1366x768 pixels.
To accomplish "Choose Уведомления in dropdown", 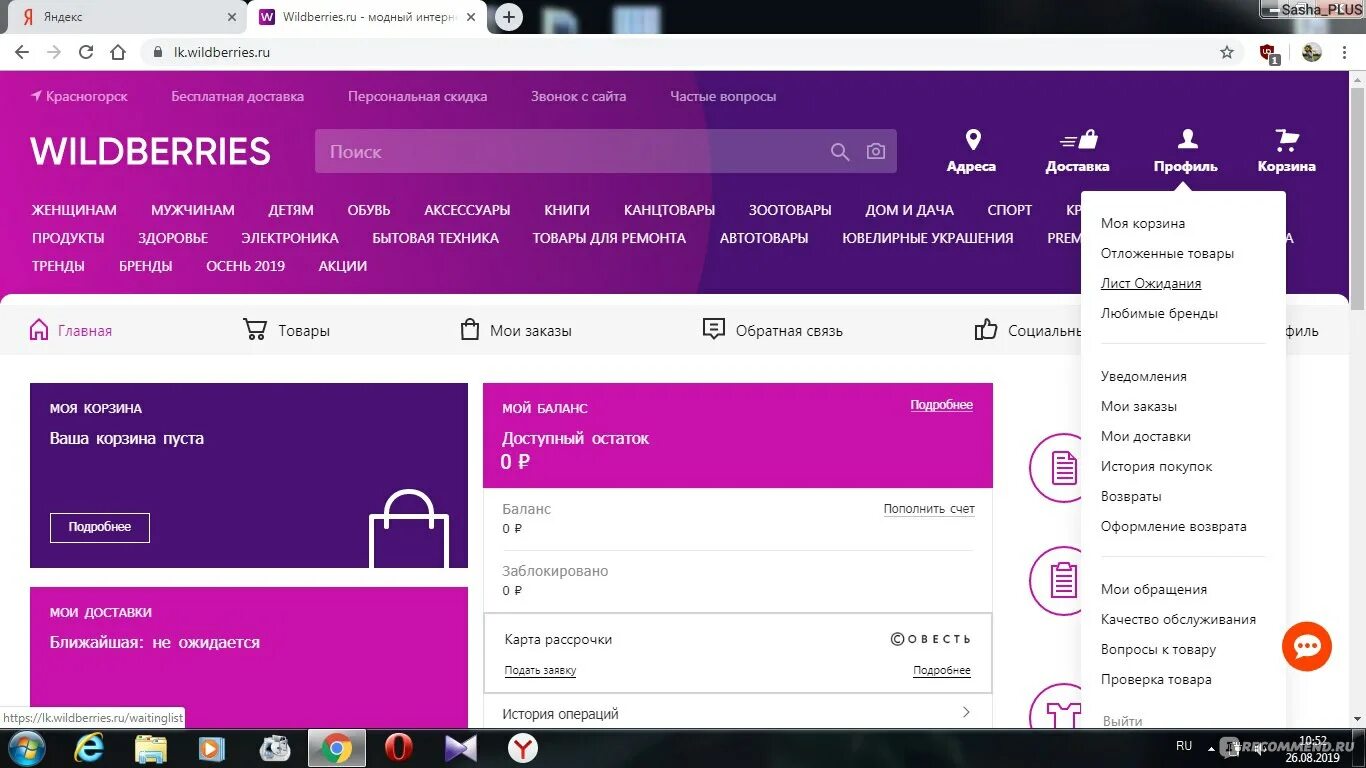I will click(1144, 376).
